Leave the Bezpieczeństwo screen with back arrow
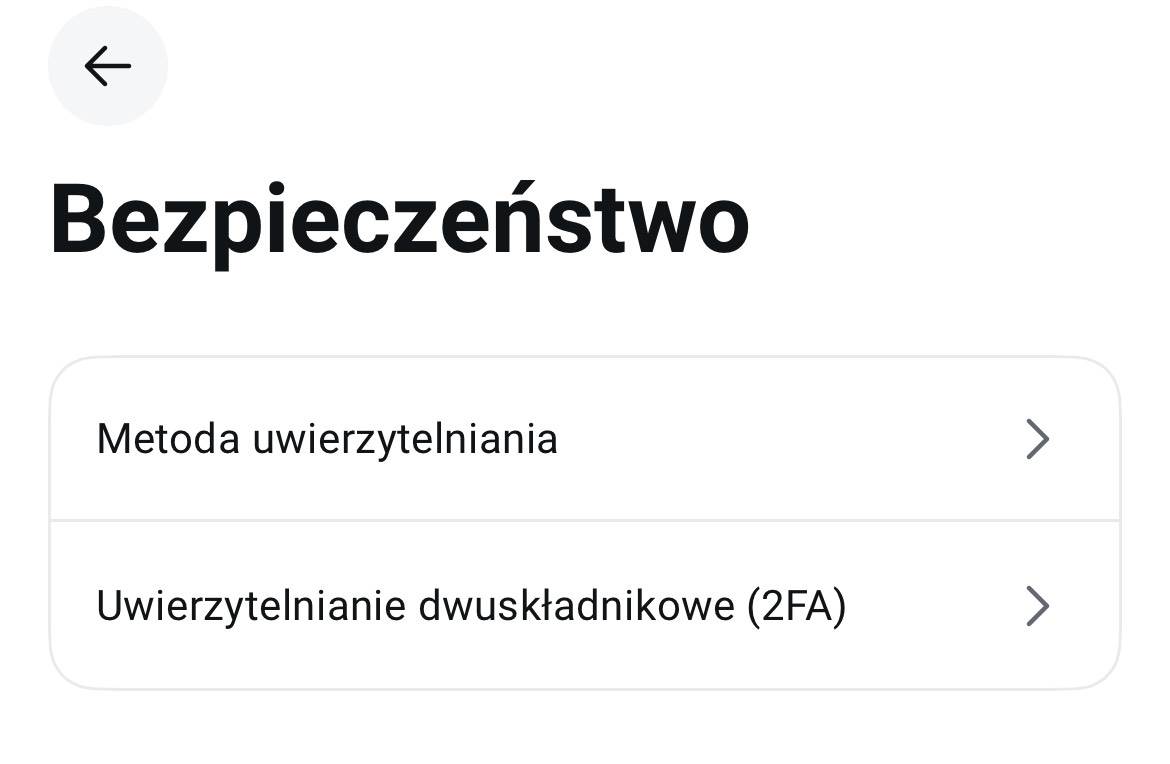1170x764 pixels. [x=107, y=66]
